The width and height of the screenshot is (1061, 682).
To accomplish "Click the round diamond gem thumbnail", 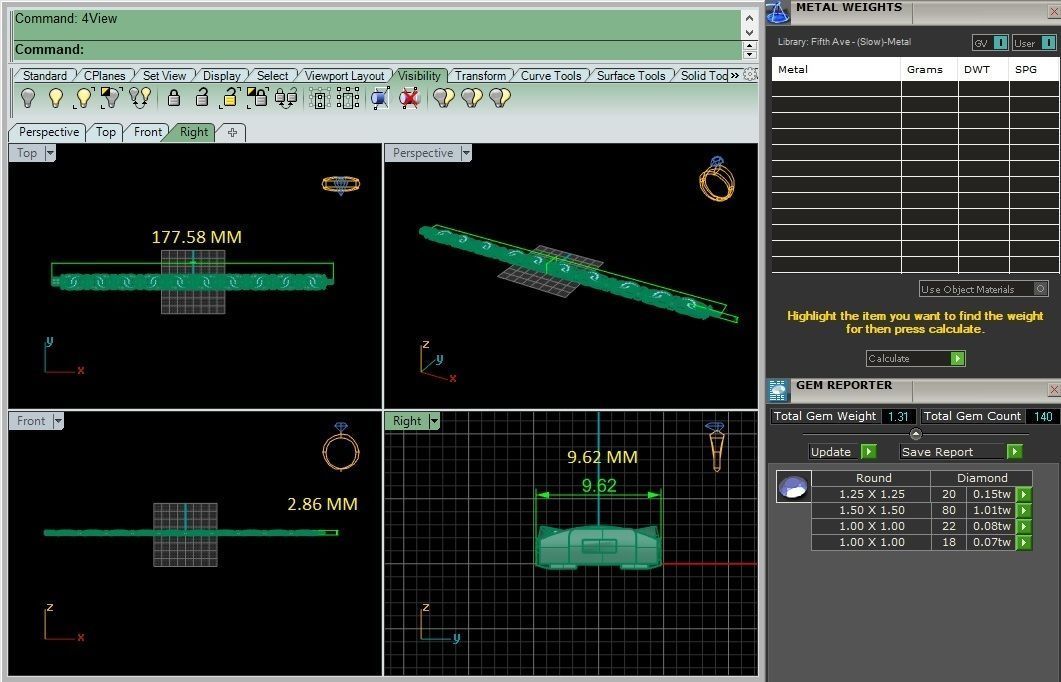I will tap(793, 486).
